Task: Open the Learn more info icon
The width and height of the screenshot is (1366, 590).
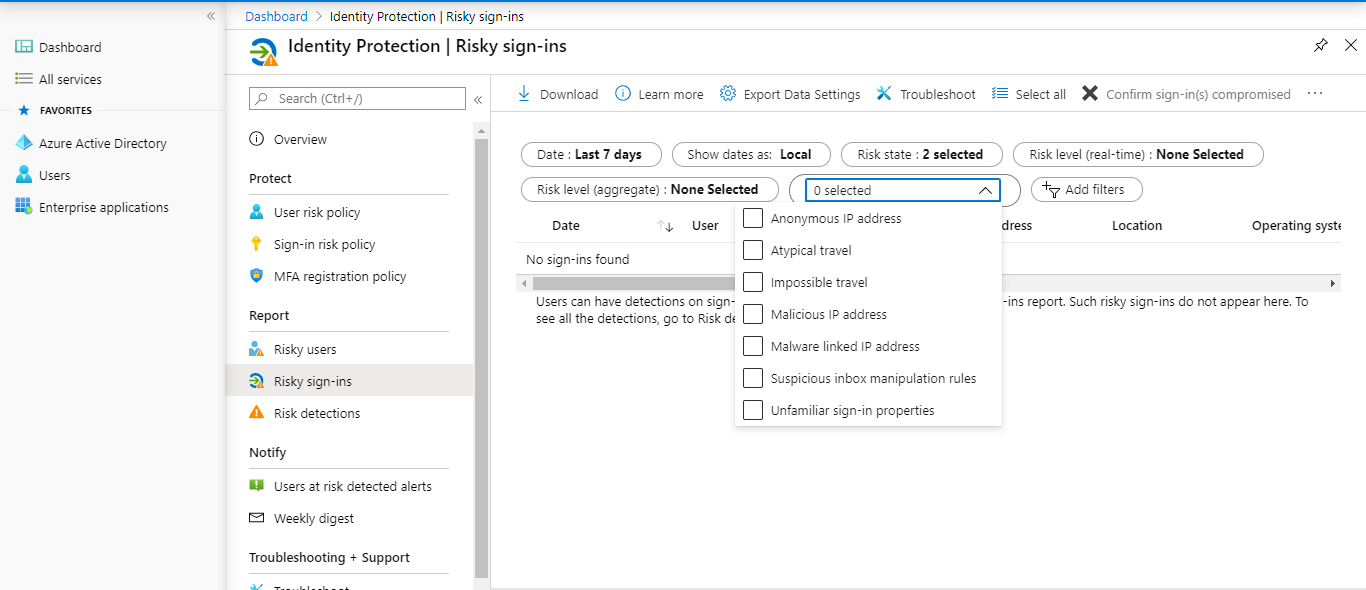Action: tap(624, 93)
